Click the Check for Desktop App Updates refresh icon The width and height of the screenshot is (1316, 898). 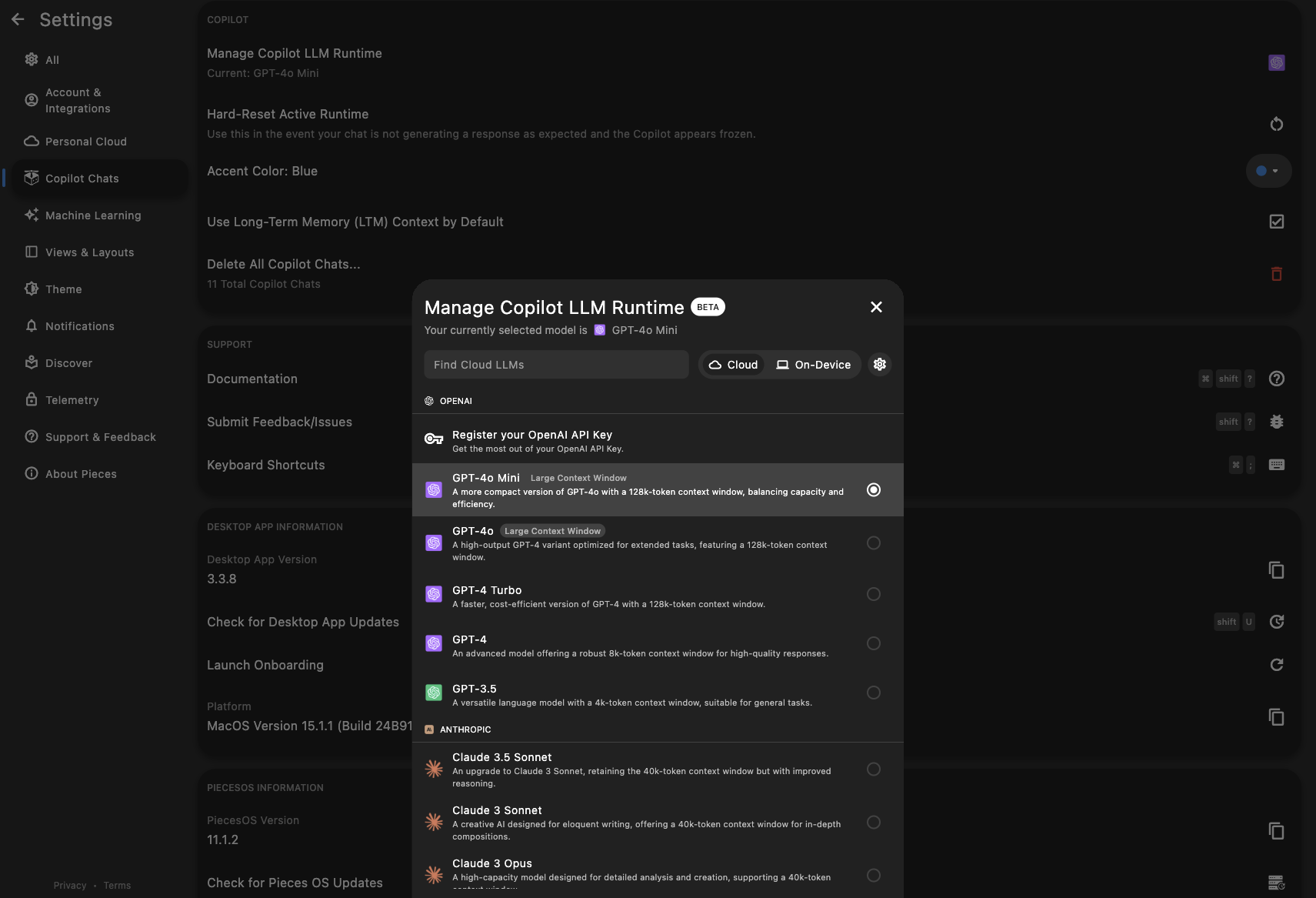pyautogui.click(x=1277, y=621)
